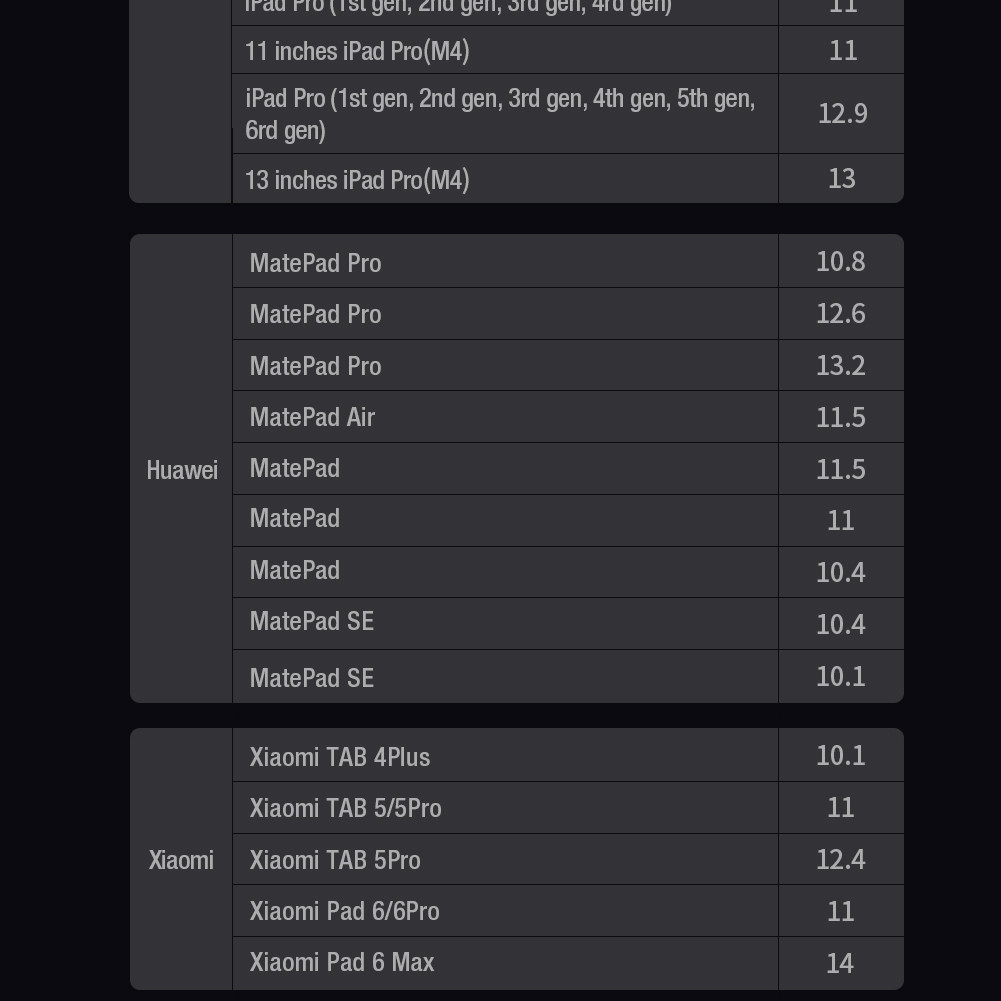
Task: Click the 12.6 size value
Action: 840,314
